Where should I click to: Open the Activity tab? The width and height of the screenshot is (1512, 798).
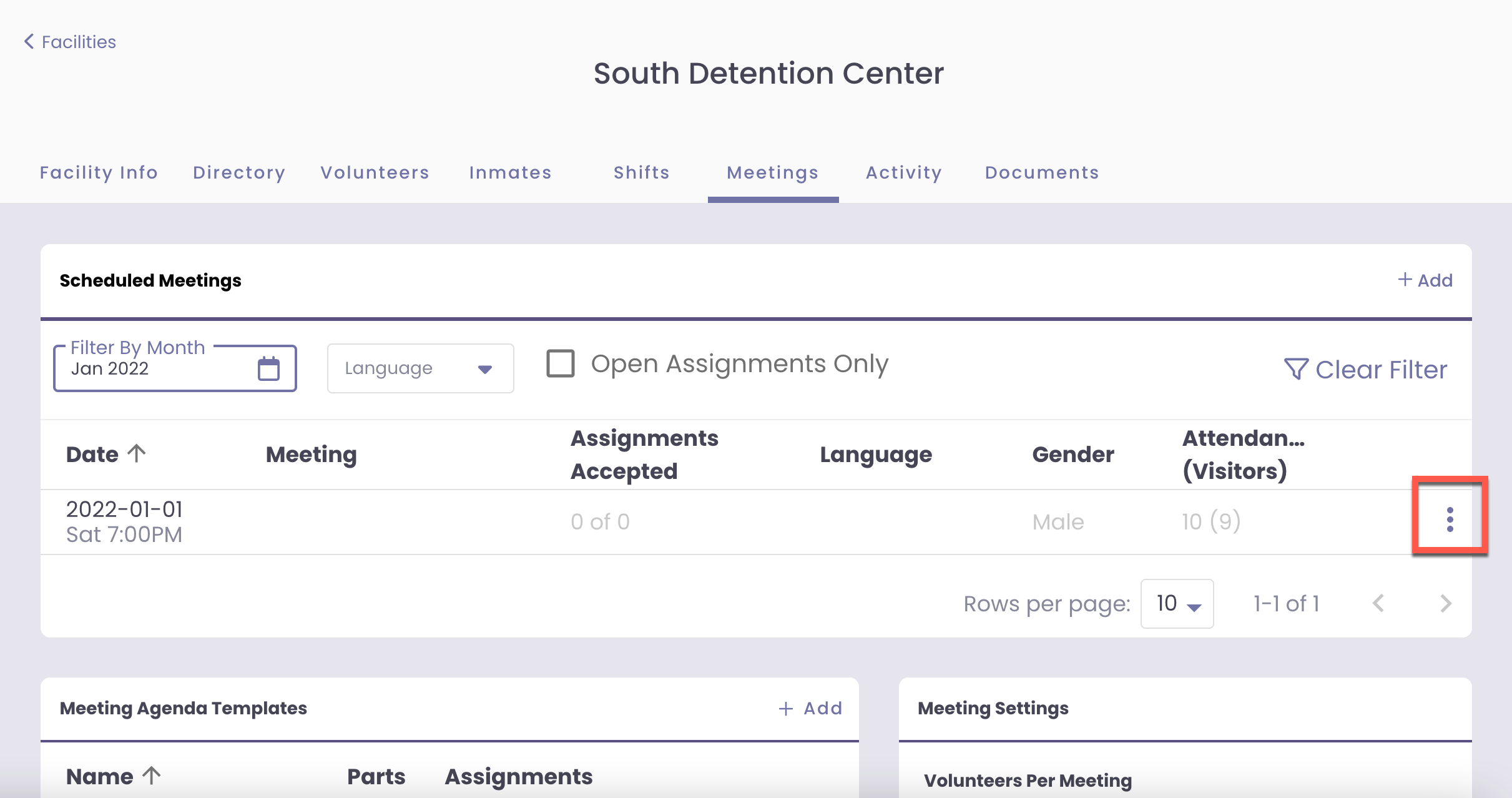pos(903,172)
